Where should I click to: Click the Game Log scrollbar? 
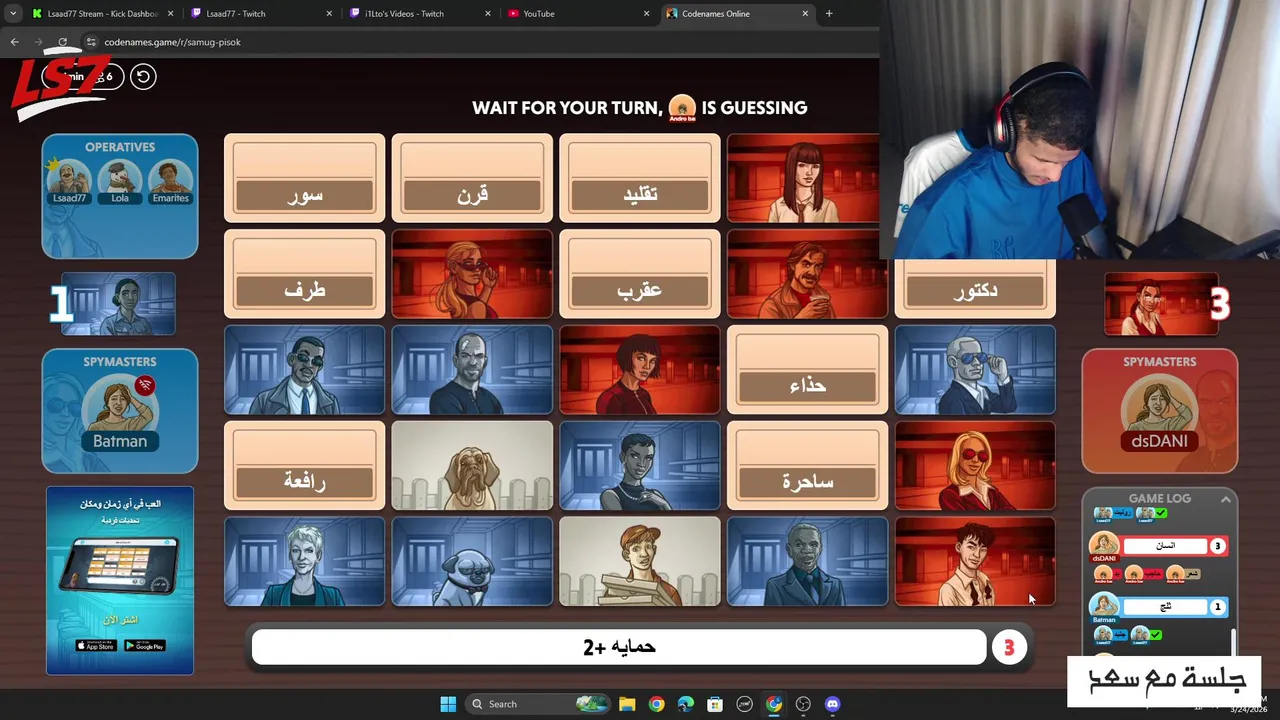click(x=1233, y=640)
